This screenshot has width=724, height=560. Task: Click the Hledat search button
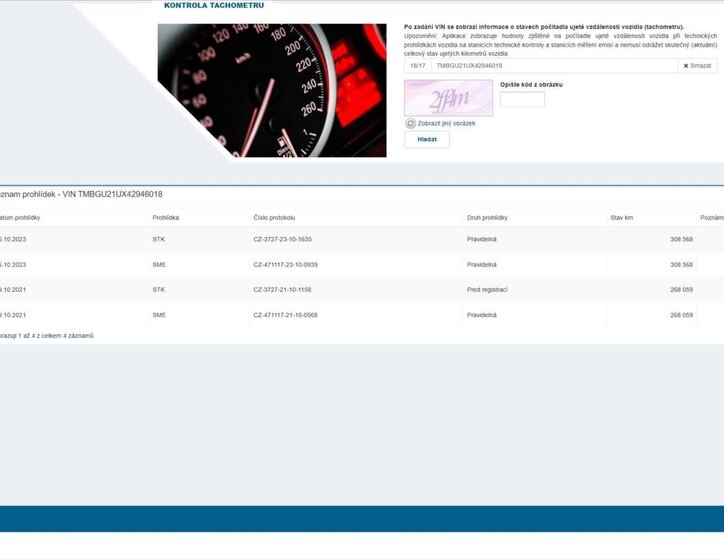tap(427, 140)
